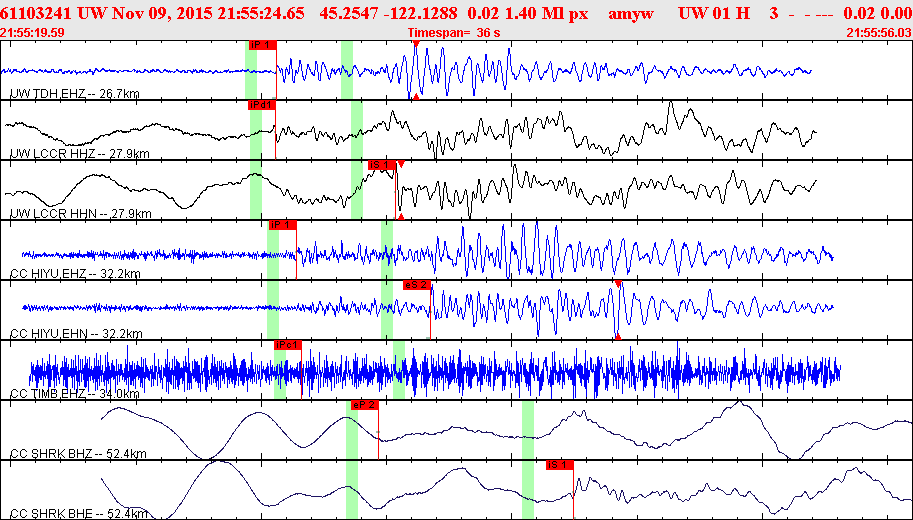Select the 'CC SHRK BHZ -- 52.4km' trace label
Image resolution: width=913 pixels, height=520 pixels.
pos(78,454)
